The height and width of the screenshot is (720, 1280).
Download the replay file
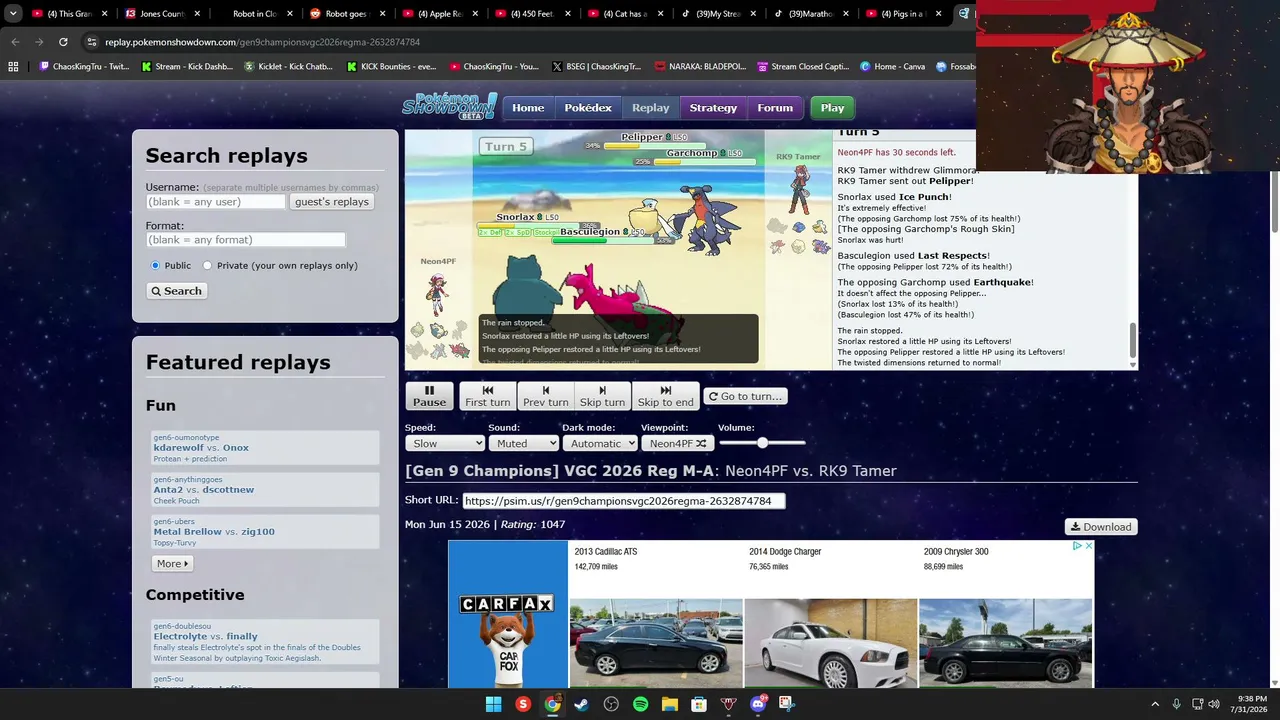tap(1101, 527)
